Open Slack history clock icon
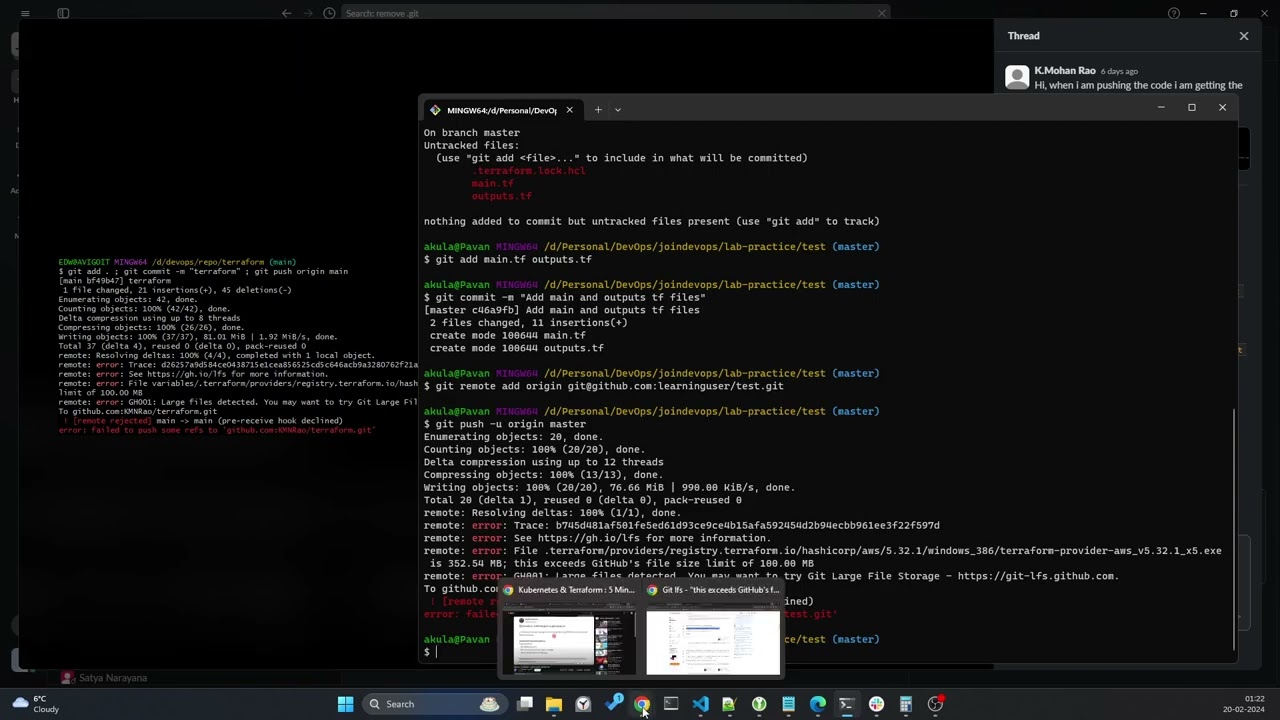The image size is (1280, 720). (x=329, y=13)
